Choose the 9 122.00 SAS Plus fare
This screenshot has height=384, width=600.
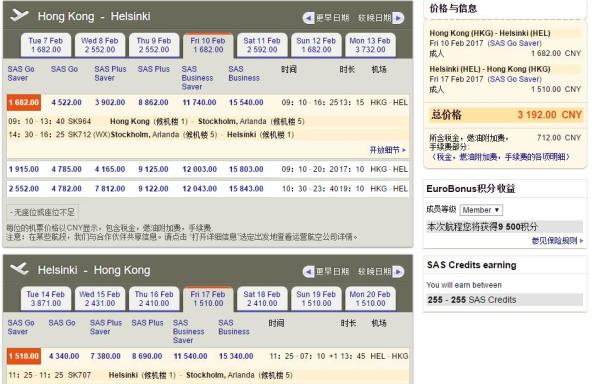[x=153, y=189]
